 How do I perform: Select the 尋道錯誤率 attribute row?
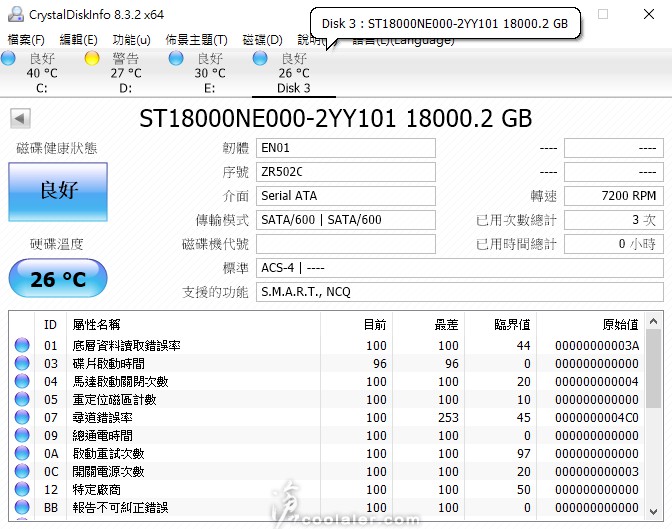(x=327, y=417)
